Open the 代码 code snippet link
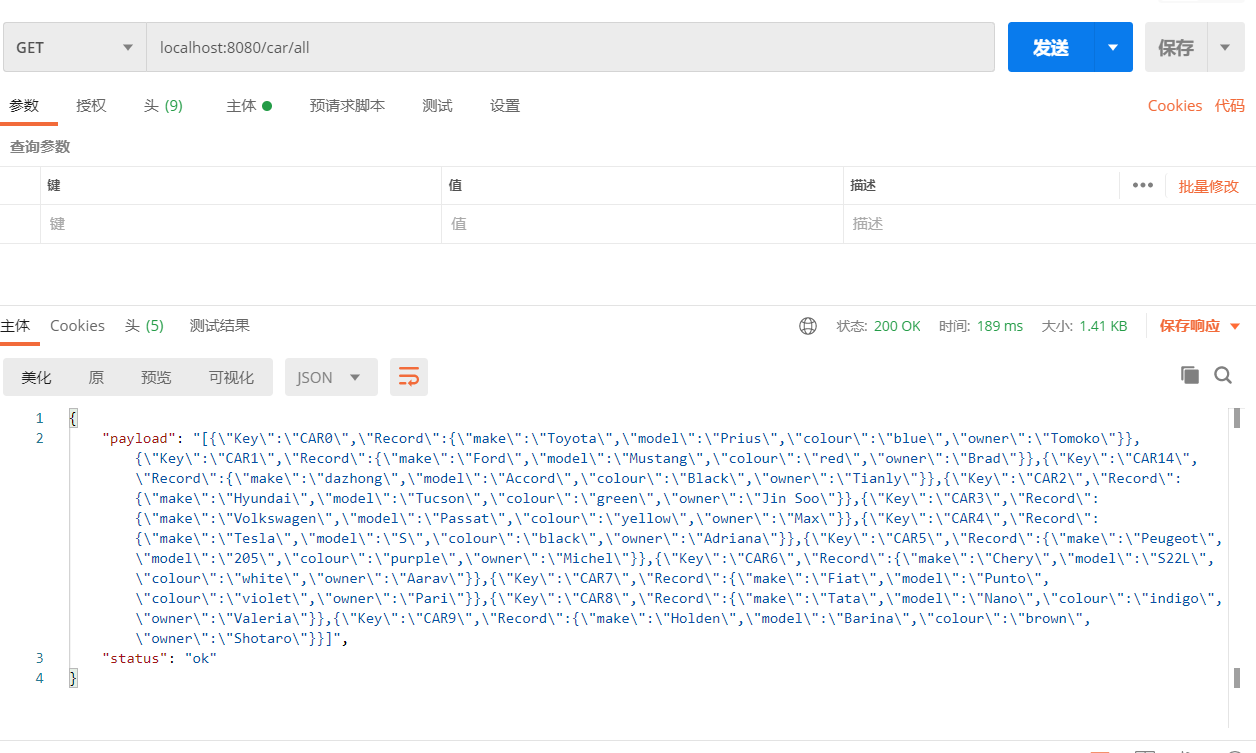The width and height of the screenshot is (1256, 753). 1229,105
